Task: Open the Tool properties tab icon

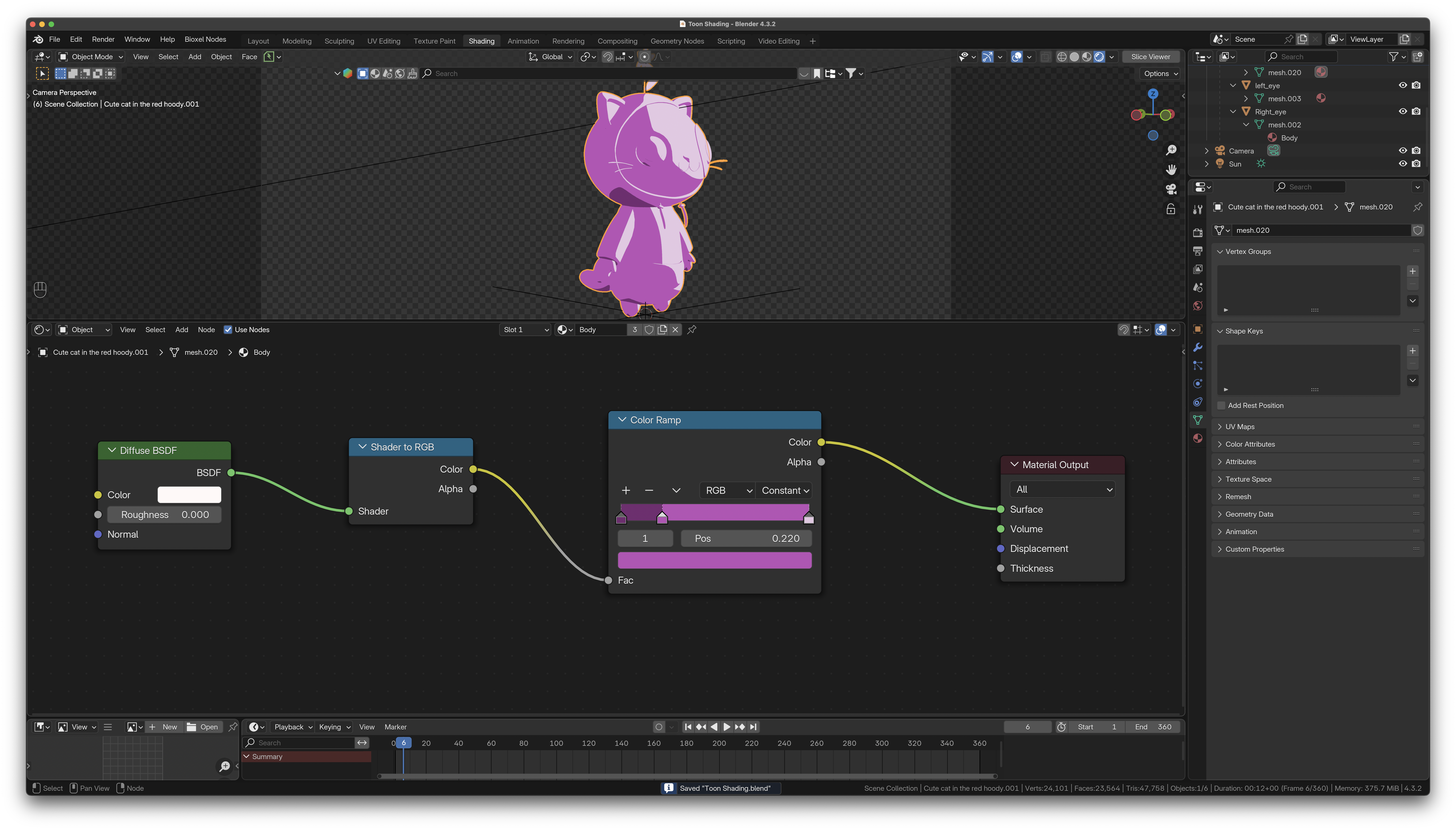Action: click(1198, 210)
